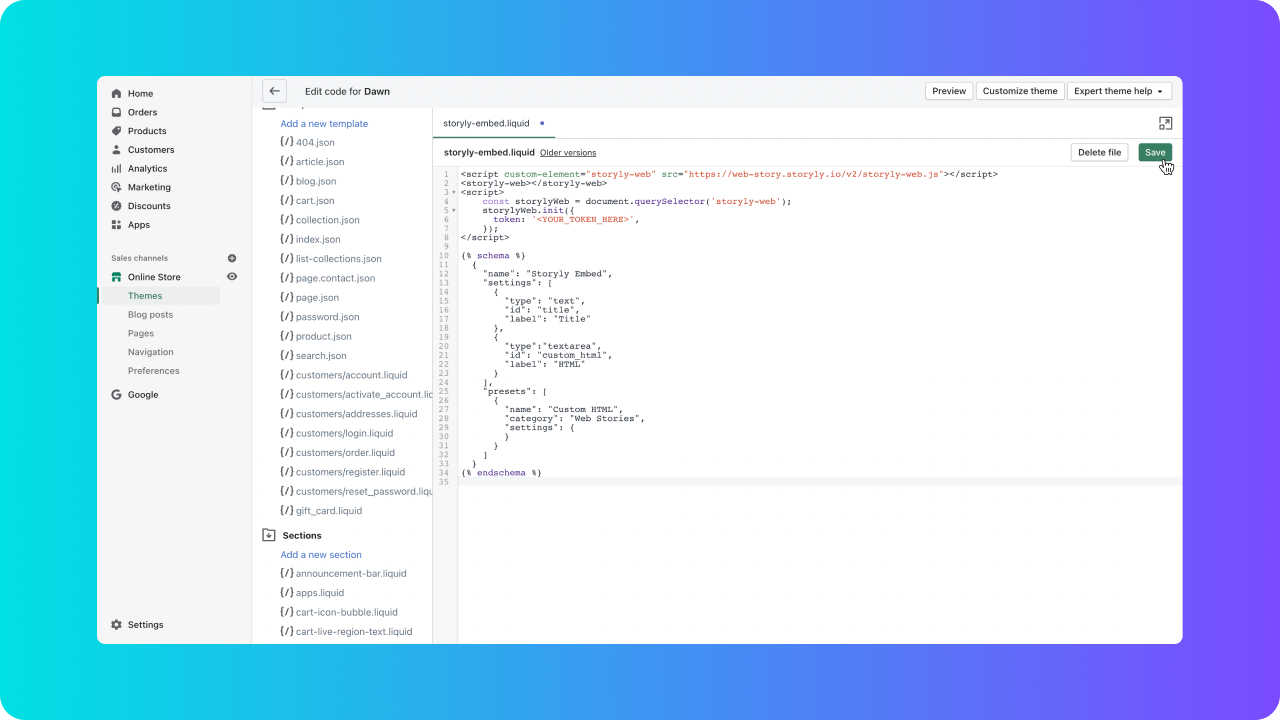Click the Google G icon
The image size is (1280, 720).
[x=116, y=395]
